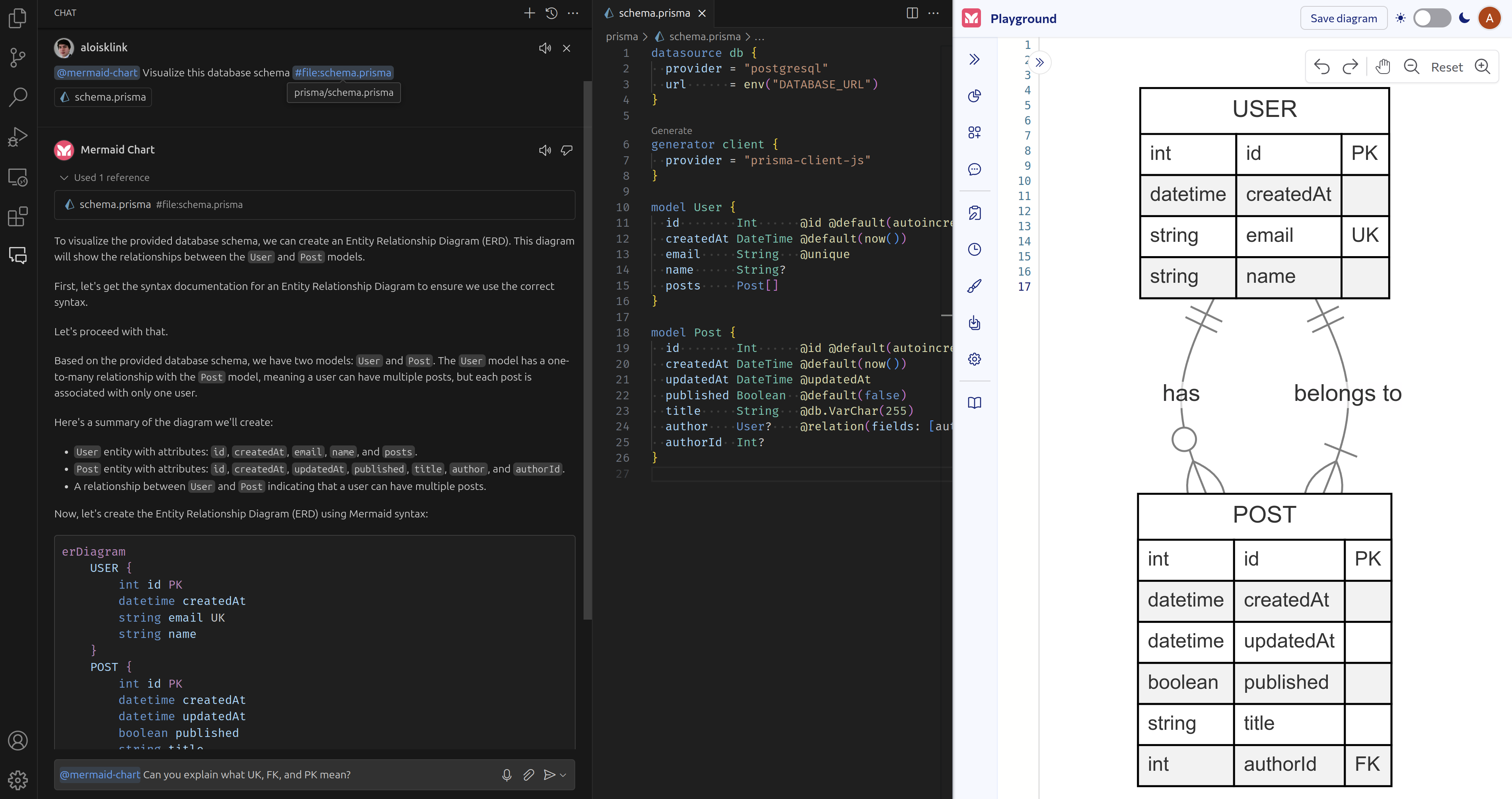Open Source Control in activity bar
Viewport: 1512px width, 799px height.
click(x=18, y=57)
